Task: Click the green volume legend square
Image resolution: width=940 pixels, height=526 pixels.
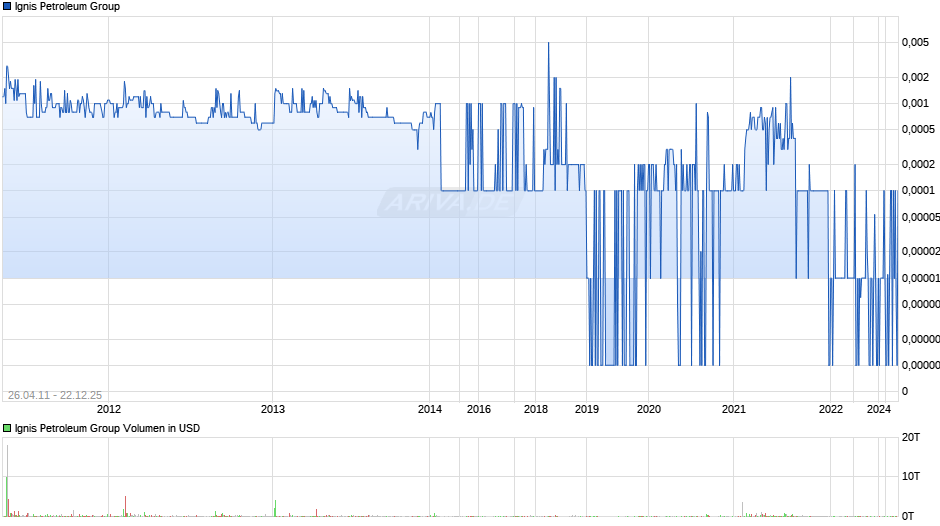Action: (7, 428)
